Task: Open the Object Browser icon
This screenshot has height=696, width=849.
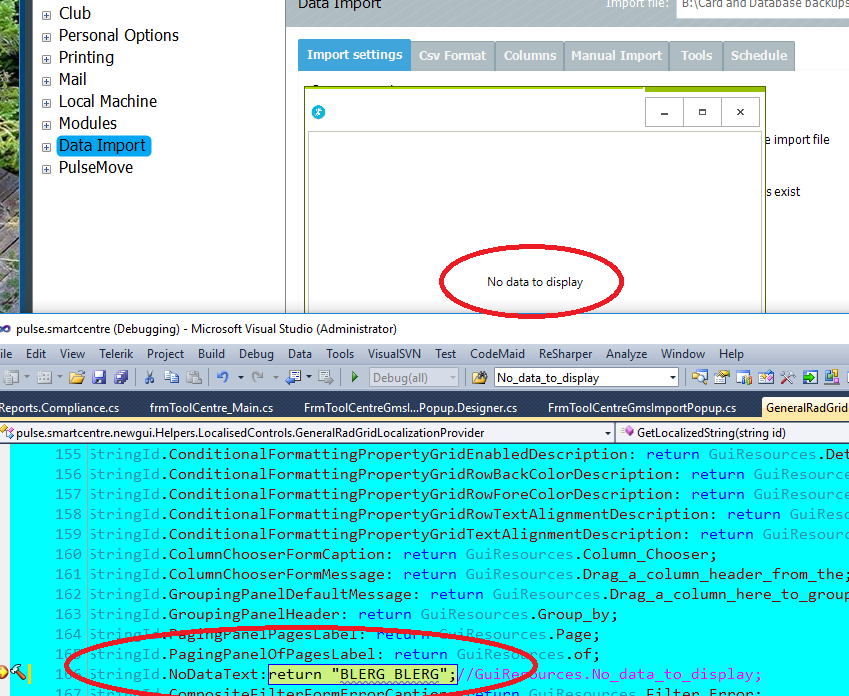Action: coord(743,378)
